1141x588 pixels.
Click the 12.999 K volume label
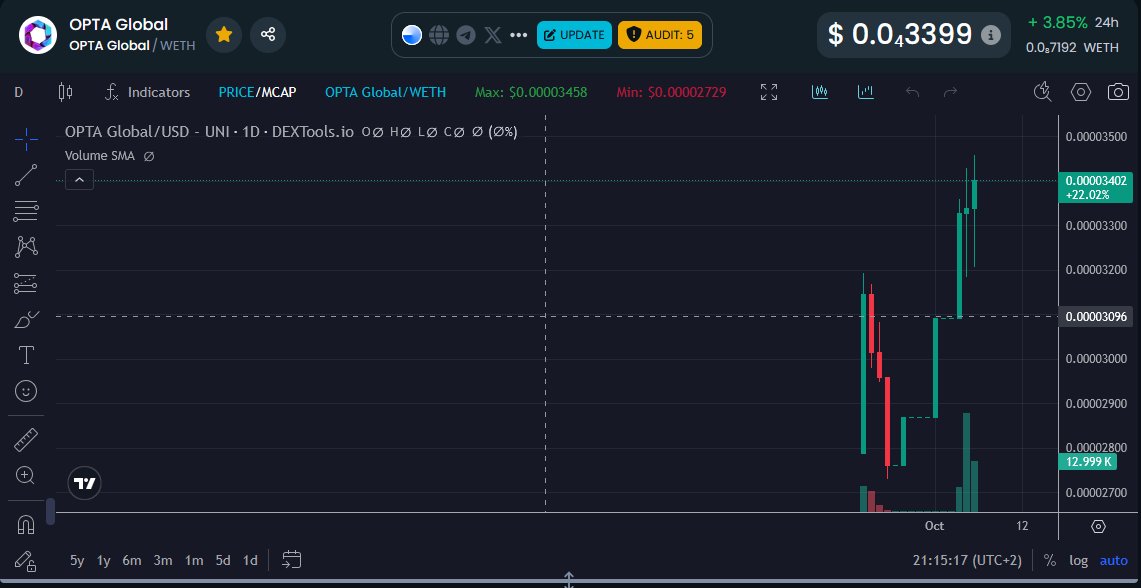click(x=1089, y=461)
